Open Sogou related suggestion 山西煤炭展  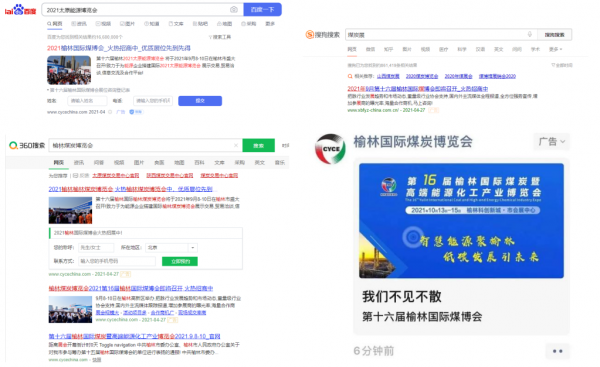click(388, 77)
